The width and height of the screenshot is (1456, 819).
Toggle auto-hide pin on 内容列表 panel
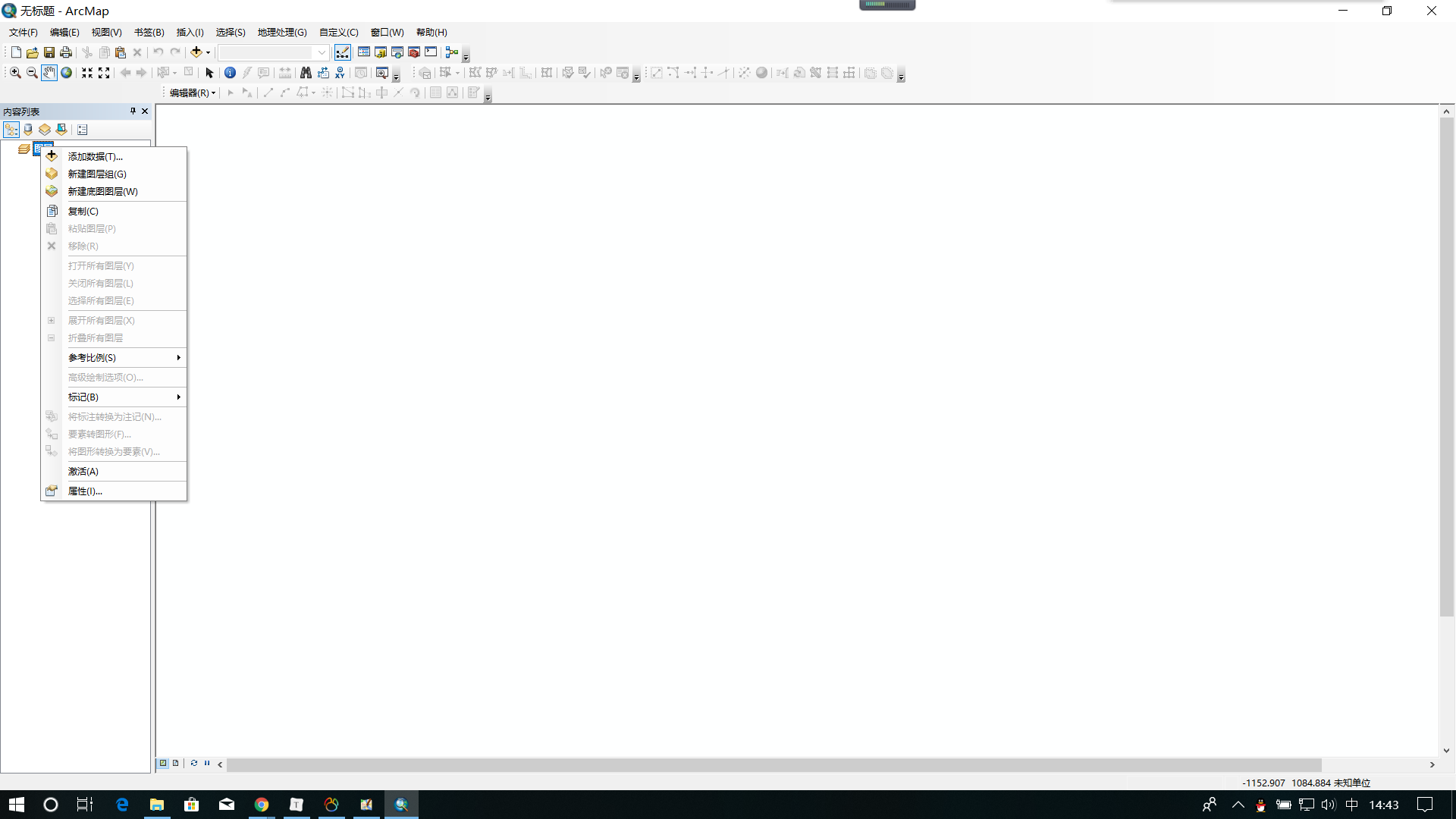(x=133, y=111)
